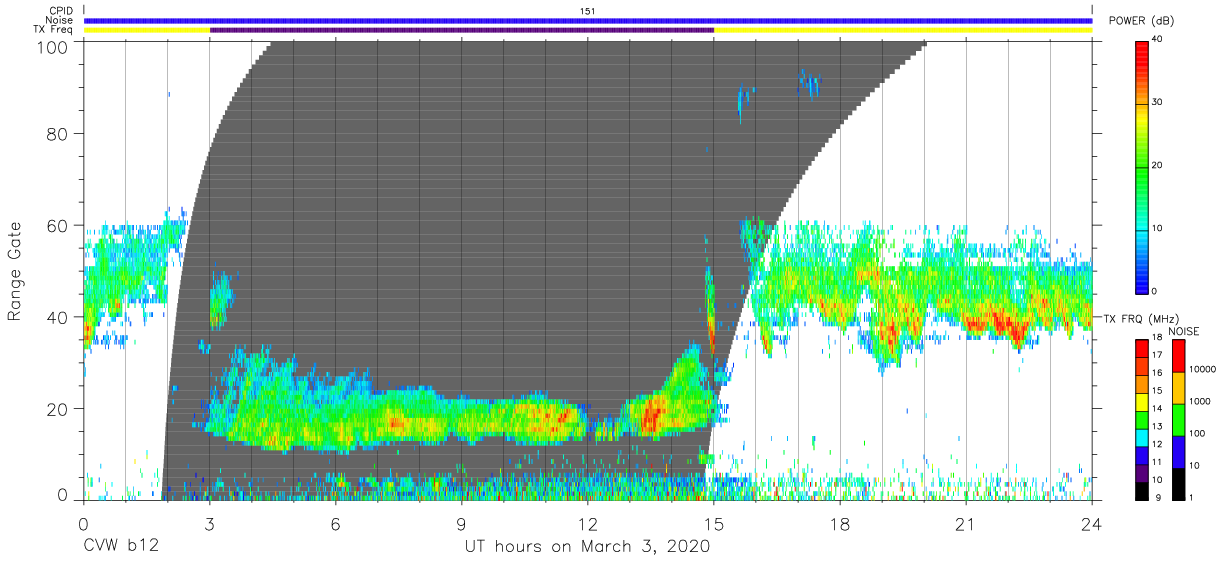Click the TX FRQ (MHz) color legend
The width and height of the screenshot is (1228, 567).
pyautogui.click(x=1142, y=418)
